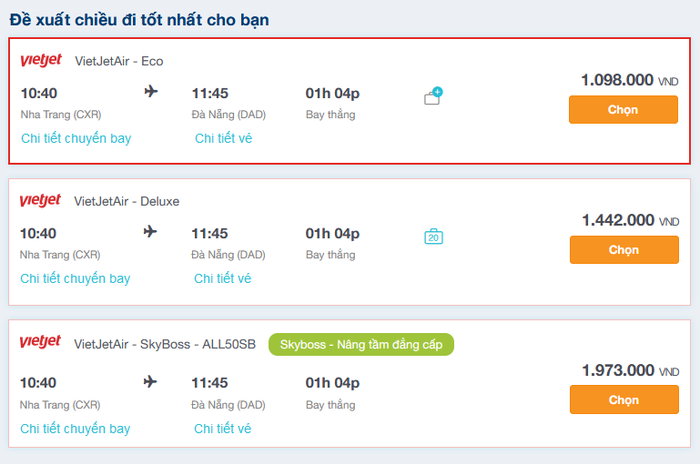Click the VietJet logo on SkyBoss flight
The width and height of the screenshot is (700, 464).
40,343
